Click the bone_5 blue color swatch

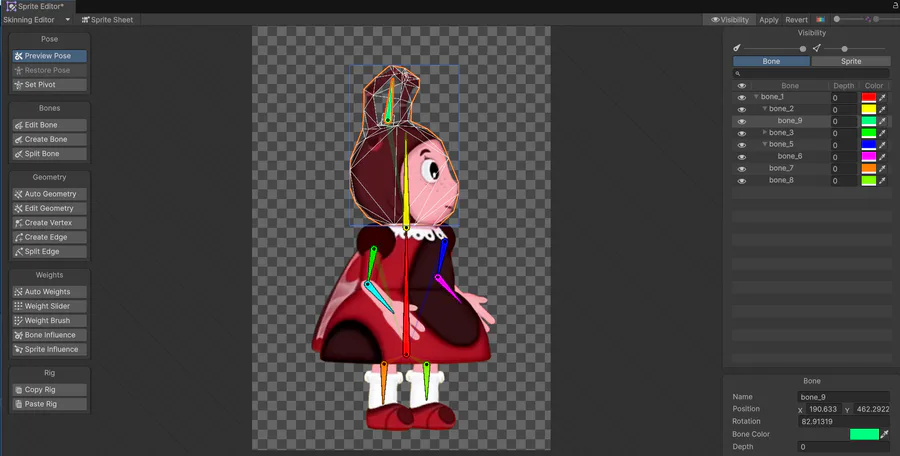tap(868, 145)
